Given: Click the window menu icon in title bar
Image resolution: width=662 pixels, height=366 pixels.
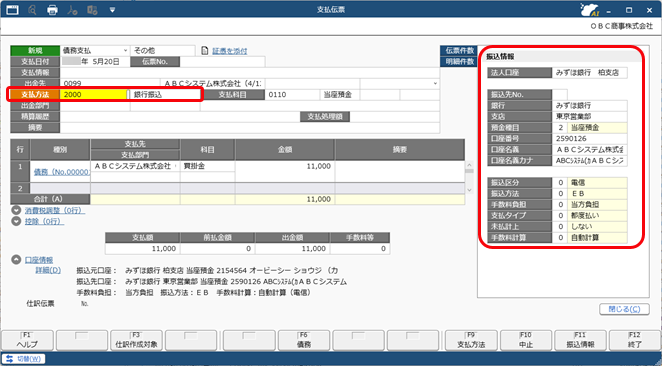Looking at the screenshot, I should 13,9.
